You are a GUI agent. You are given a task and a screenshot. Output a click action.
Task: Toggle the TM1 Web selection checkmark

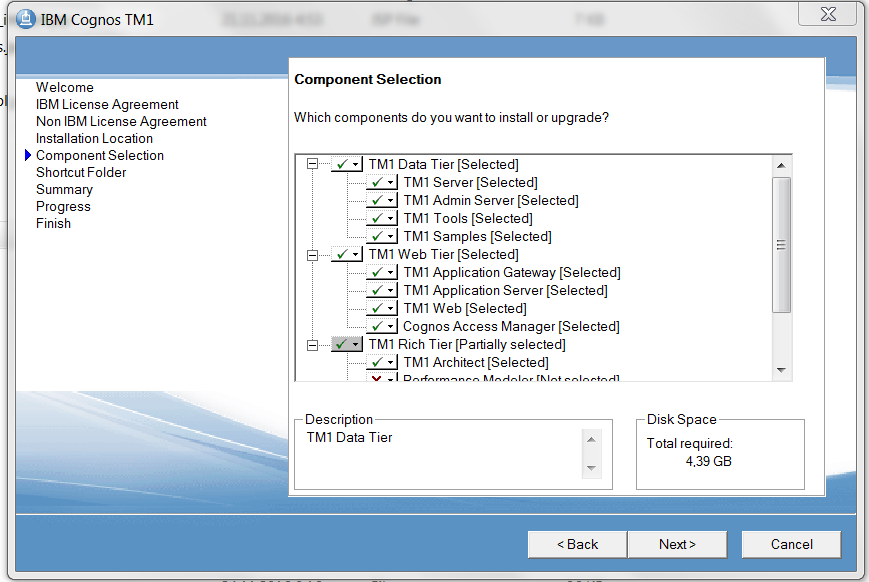pyautogui.click(x=382, y=308)
